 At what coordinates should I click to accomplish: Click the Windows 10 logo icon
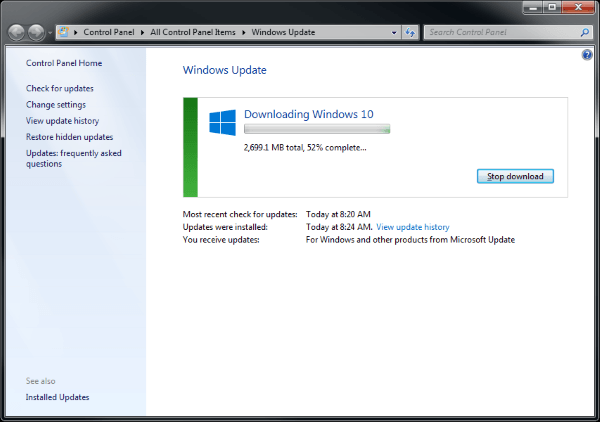pos(222,122)
